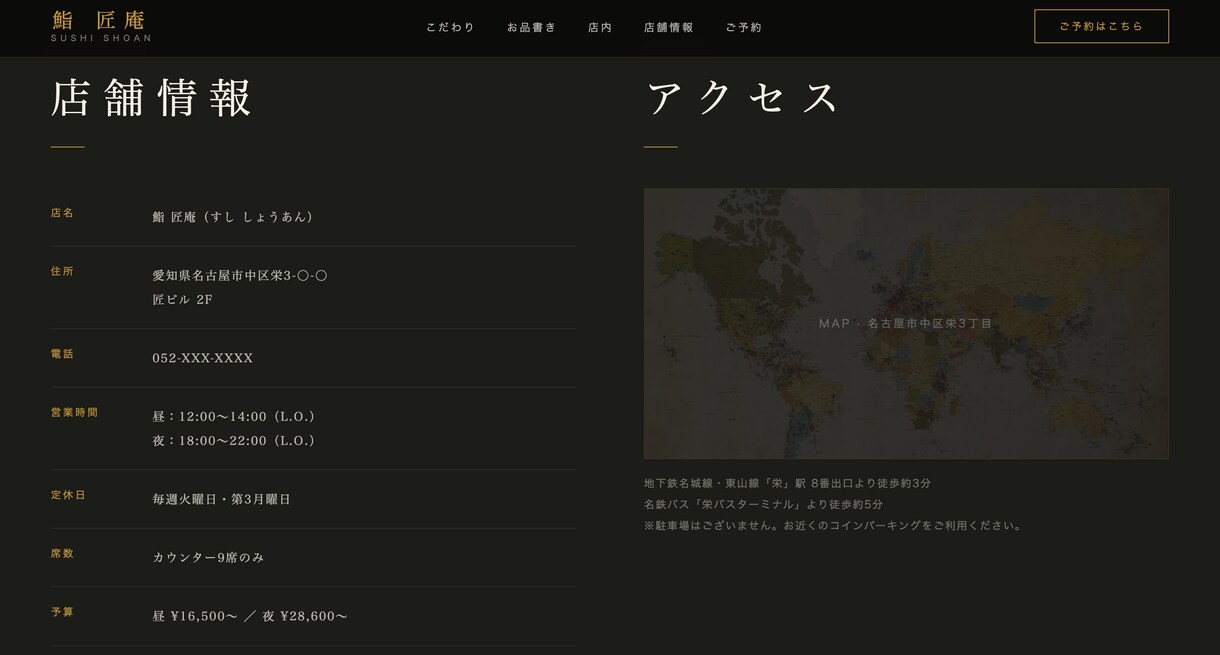Click the 名鉄バス 栄バスターミナル access line
Screen dimensions: 1220x655
tap(763, 504)
